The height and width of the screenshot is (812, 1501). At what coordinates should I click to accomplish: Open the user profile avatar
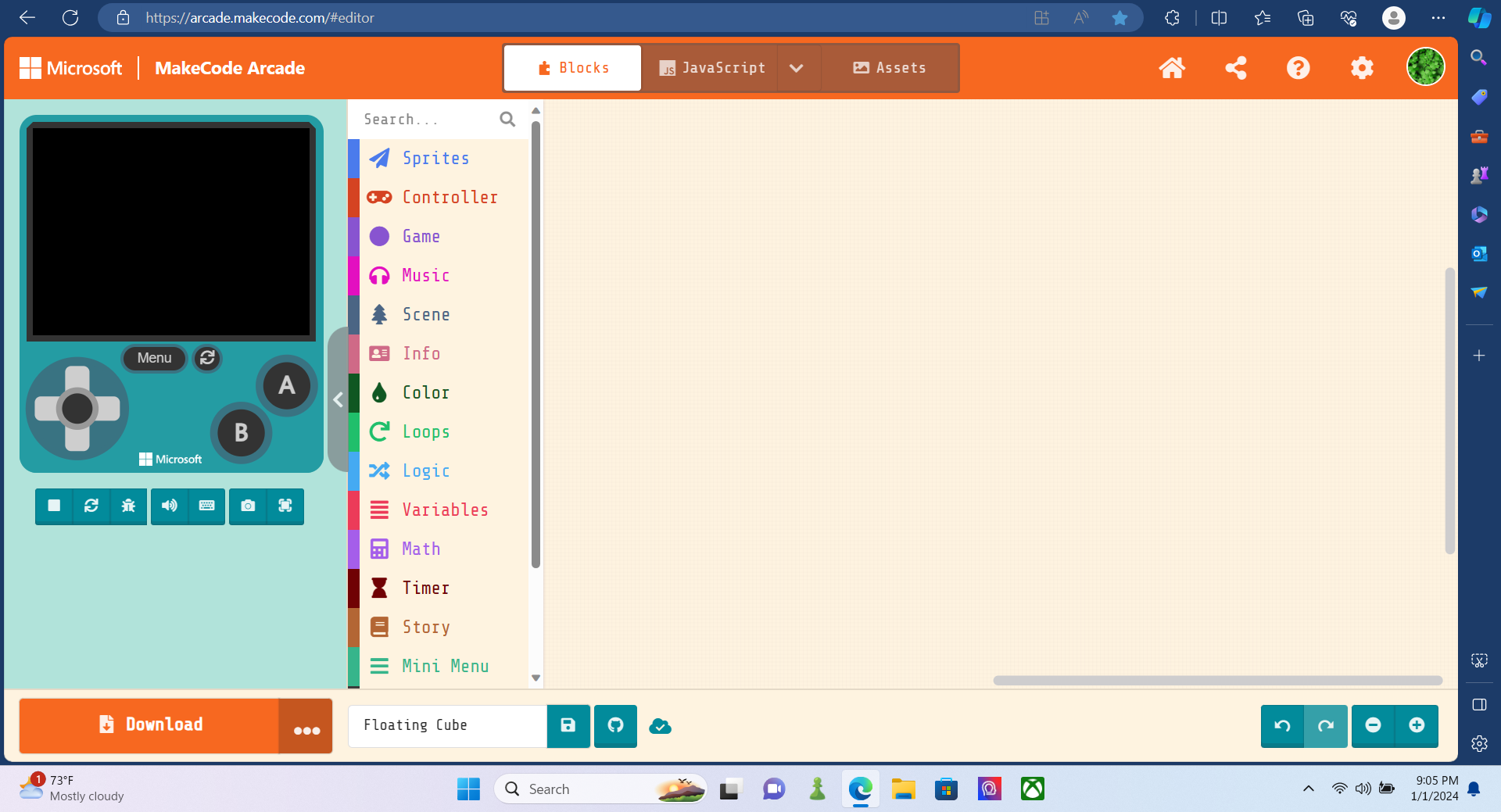tap(1426, 66)
